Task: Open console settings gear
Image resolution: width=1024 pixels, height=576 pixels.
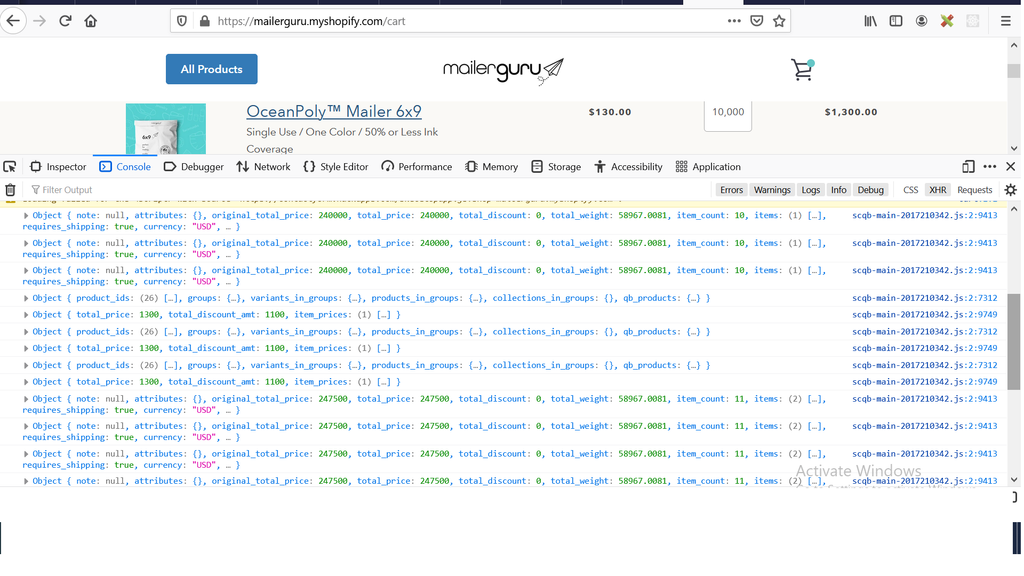Action: [x=1010, y=189]
